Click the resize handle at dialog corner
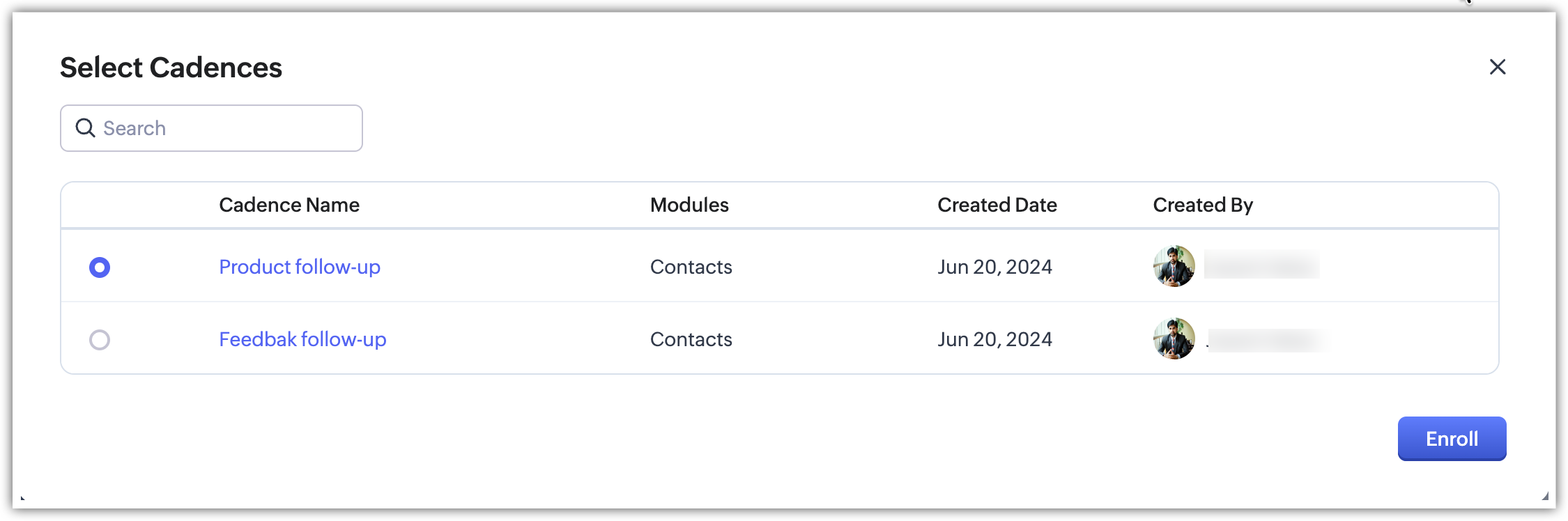Viewport: 1568px width, 521px height. (x=1545, y=496)
